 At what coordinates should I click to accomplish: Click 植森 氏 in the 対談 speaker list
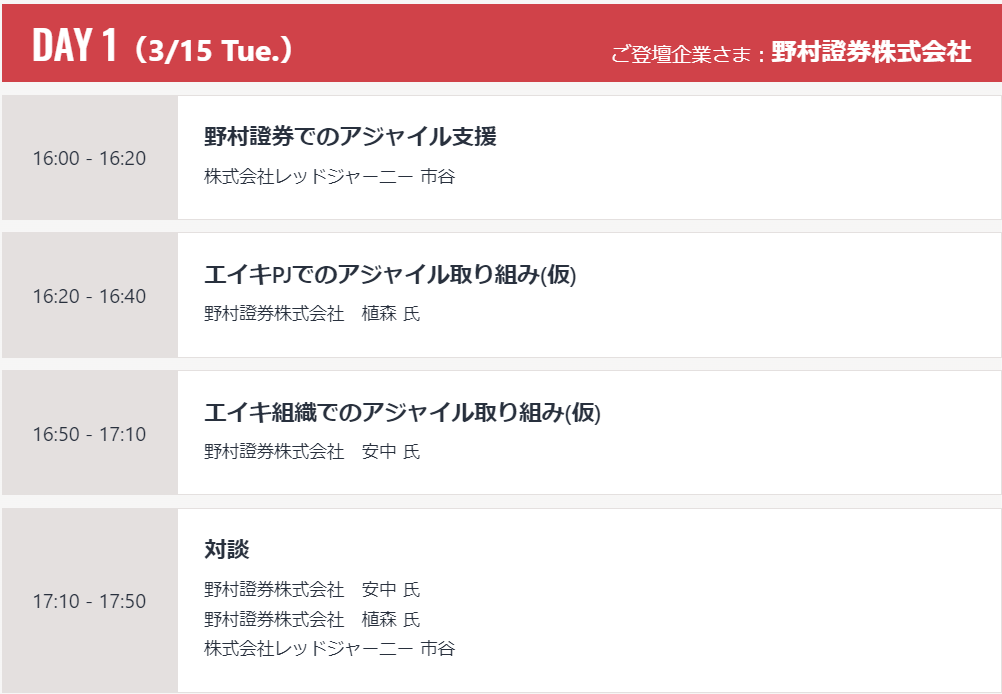click(x=390, y=619)
